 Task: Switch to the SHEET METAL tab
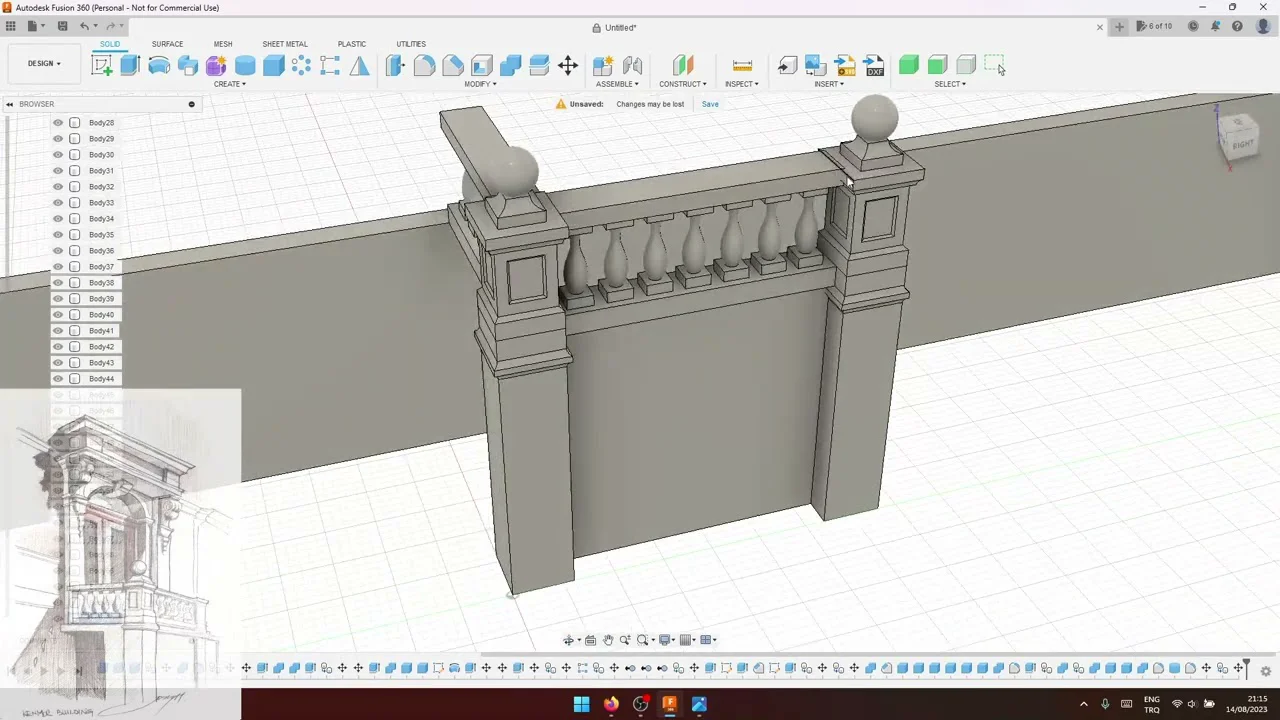285,44
